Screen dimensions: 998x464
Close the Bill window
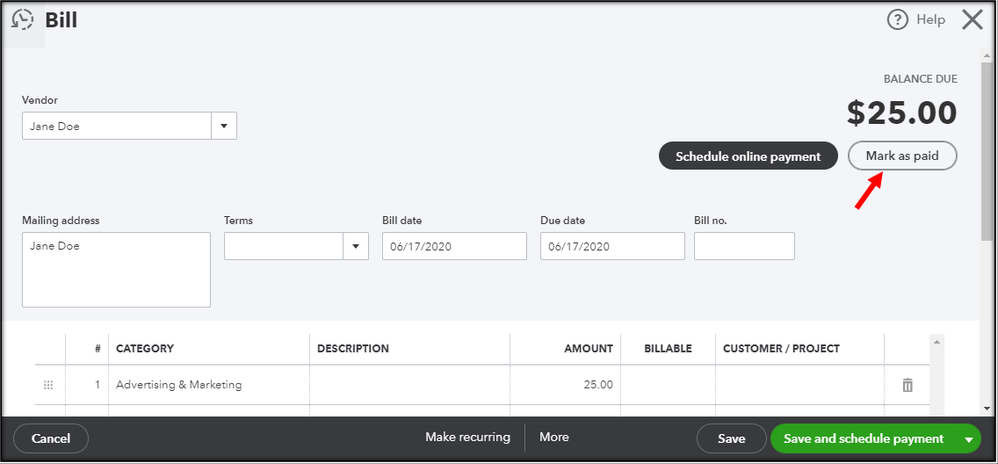pyautogui.click(x=971, y=20)
